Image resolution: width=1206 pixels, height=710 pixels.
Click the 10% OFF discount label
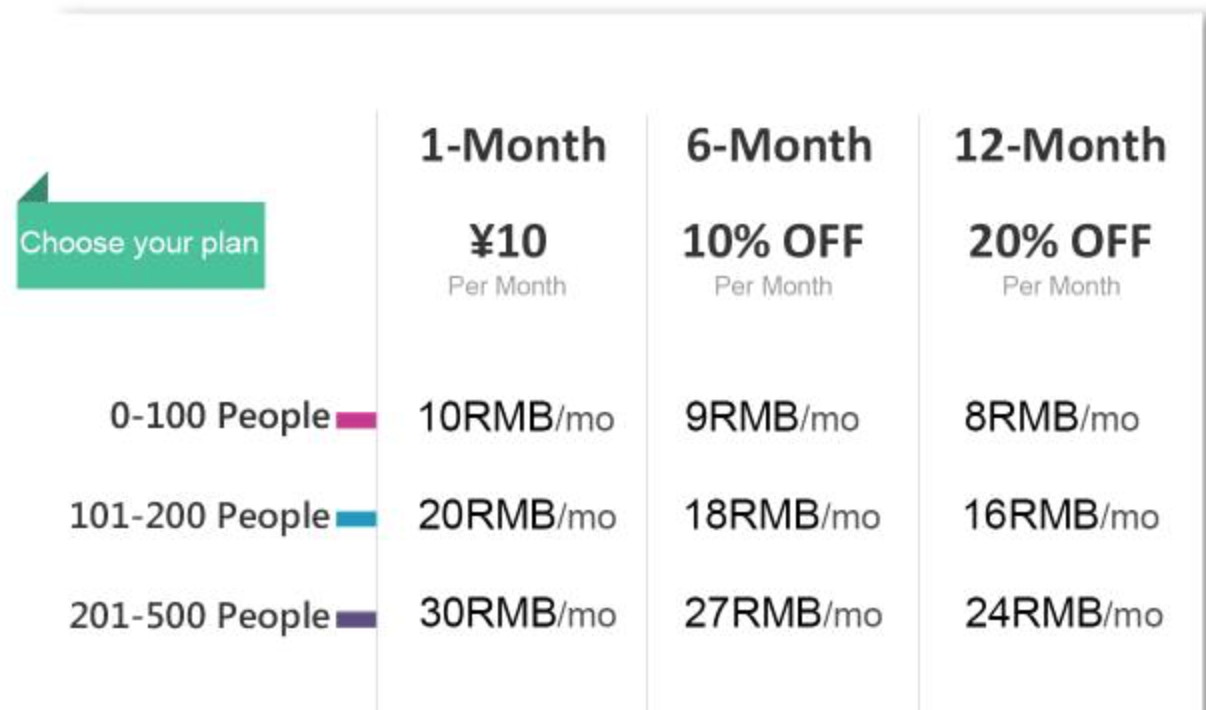pyautogui.click(x=773, y=243)
